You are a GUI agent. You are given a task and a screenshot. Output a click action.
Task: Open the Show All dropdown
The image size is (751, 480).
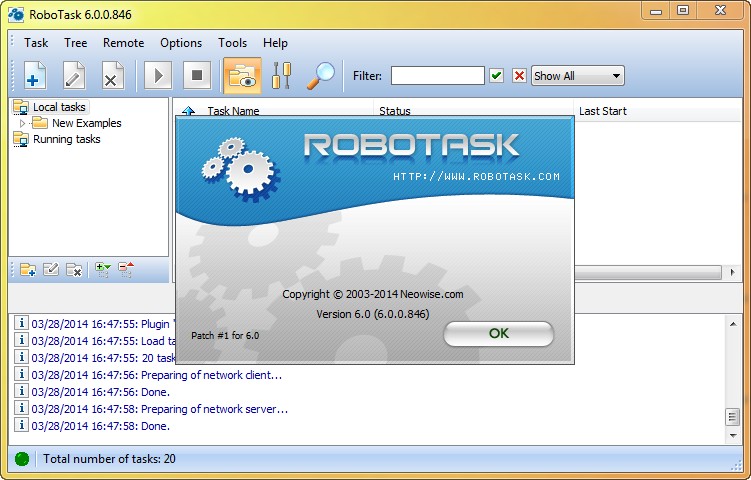[578, 76]
